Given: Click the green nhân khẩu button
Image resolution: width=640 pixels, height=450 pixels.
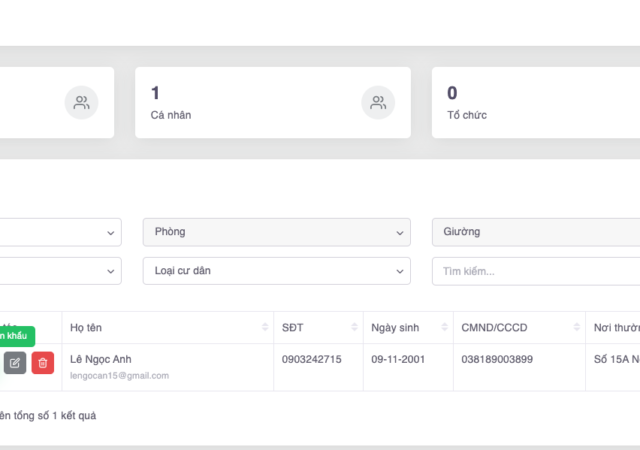Looking at the screenshot, I should [17, 336].
